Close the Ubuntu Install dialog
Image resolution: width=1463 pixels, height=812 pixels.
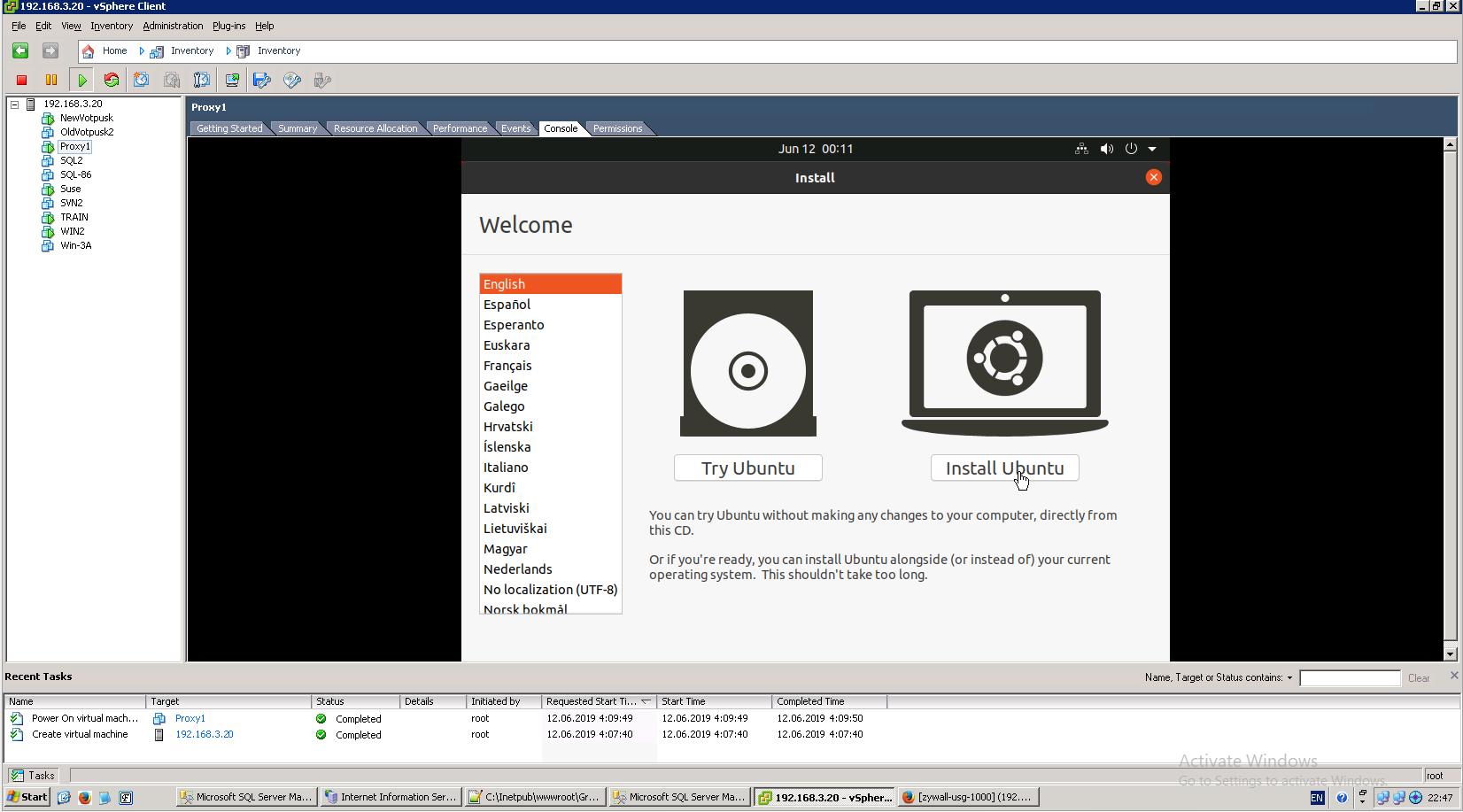[x=1153, y=177]
